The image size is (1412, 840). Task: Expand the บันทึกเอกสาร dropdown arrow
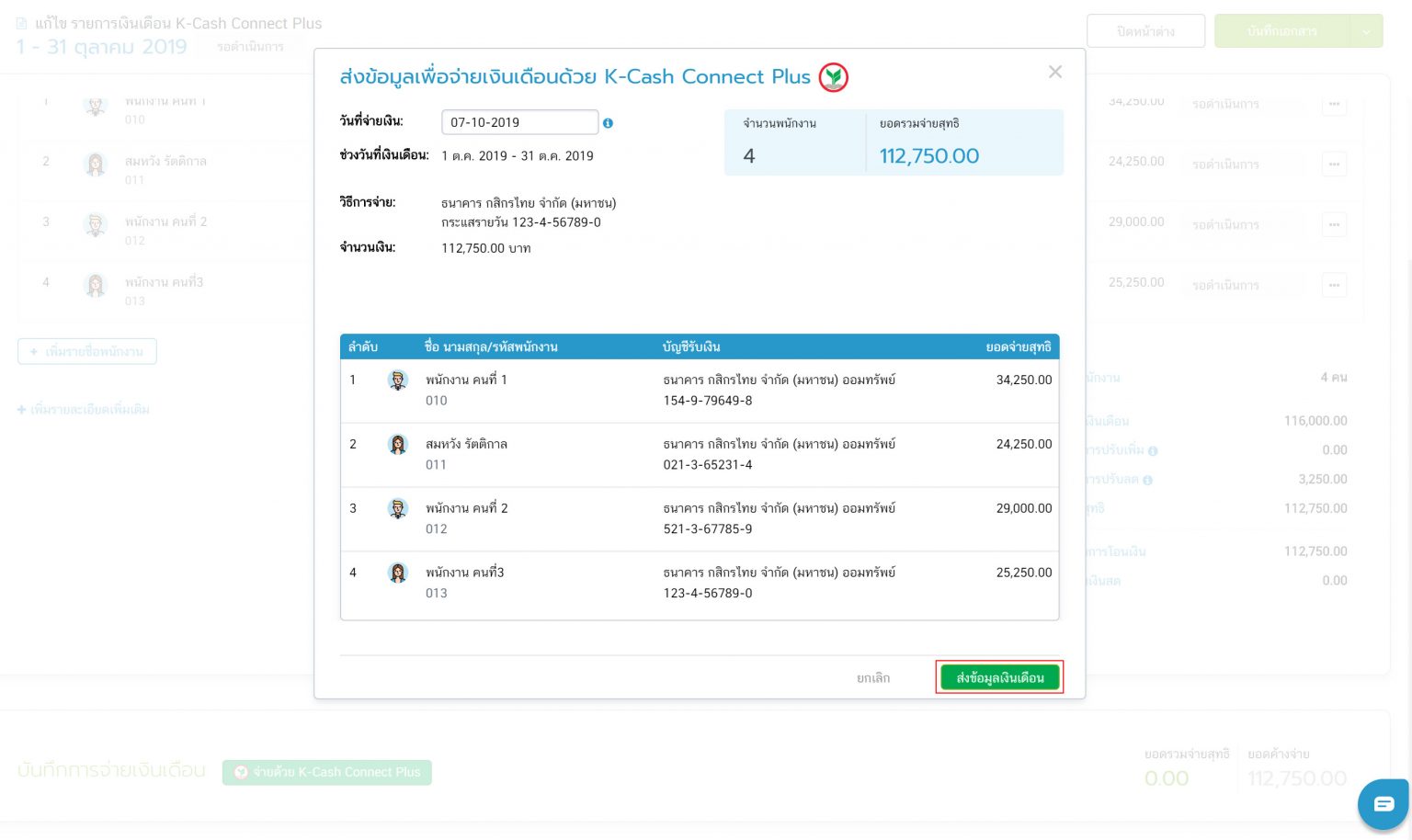pos(1367,30)
